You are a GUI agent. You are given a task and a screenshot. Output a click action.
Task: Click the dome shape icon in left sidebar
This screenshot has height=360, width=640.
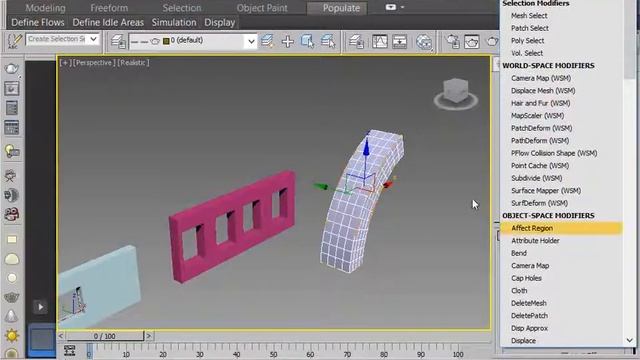12,259
